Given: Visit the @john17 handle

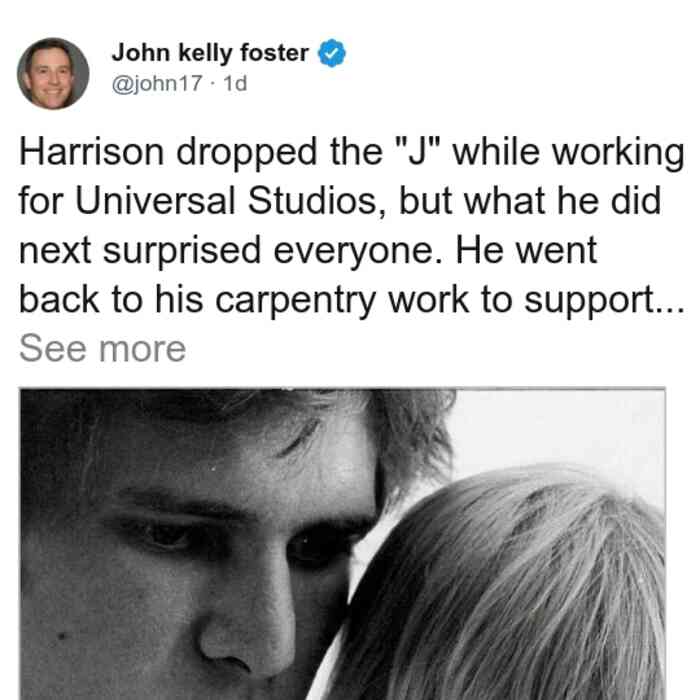Looking at the screenshot, I should [157, 83].
